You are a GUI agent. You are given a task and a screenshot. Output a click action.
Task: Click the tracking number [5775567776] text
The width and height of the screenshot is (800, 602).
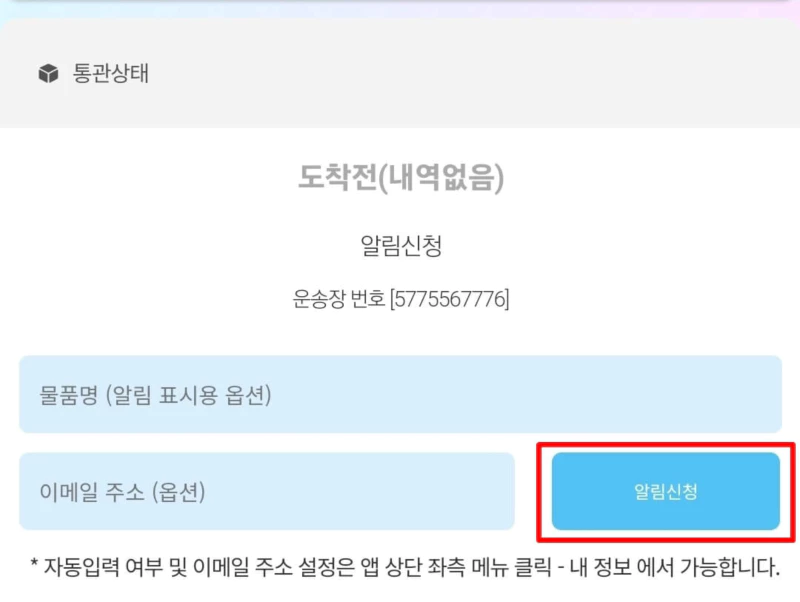pos(400,295)
